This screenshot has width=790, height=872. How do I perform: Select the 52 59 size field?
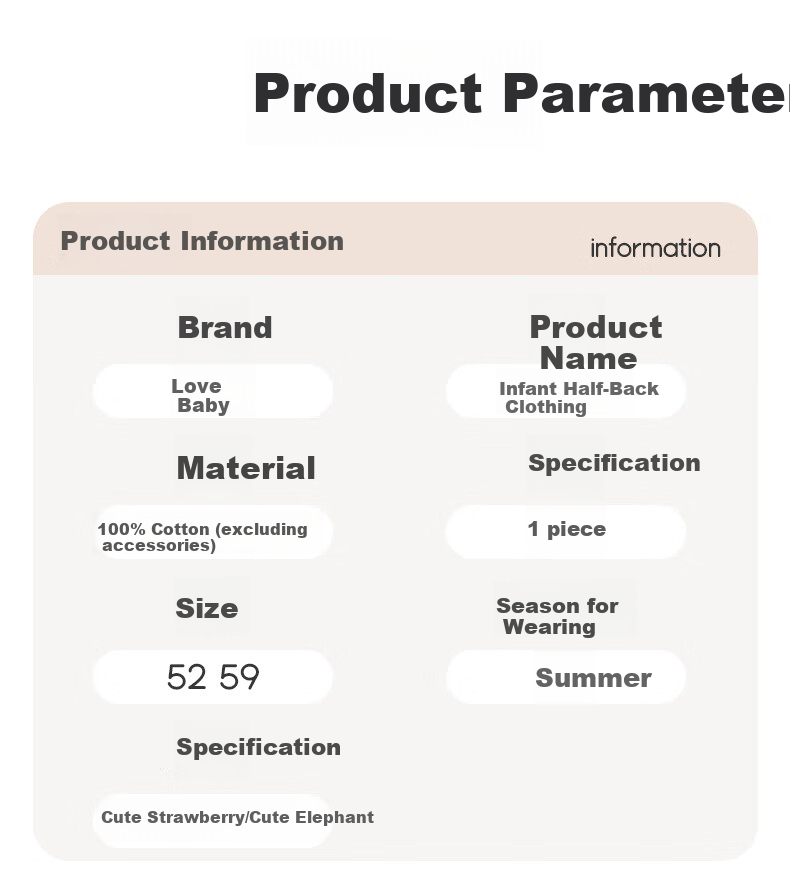tap(213, 677)
